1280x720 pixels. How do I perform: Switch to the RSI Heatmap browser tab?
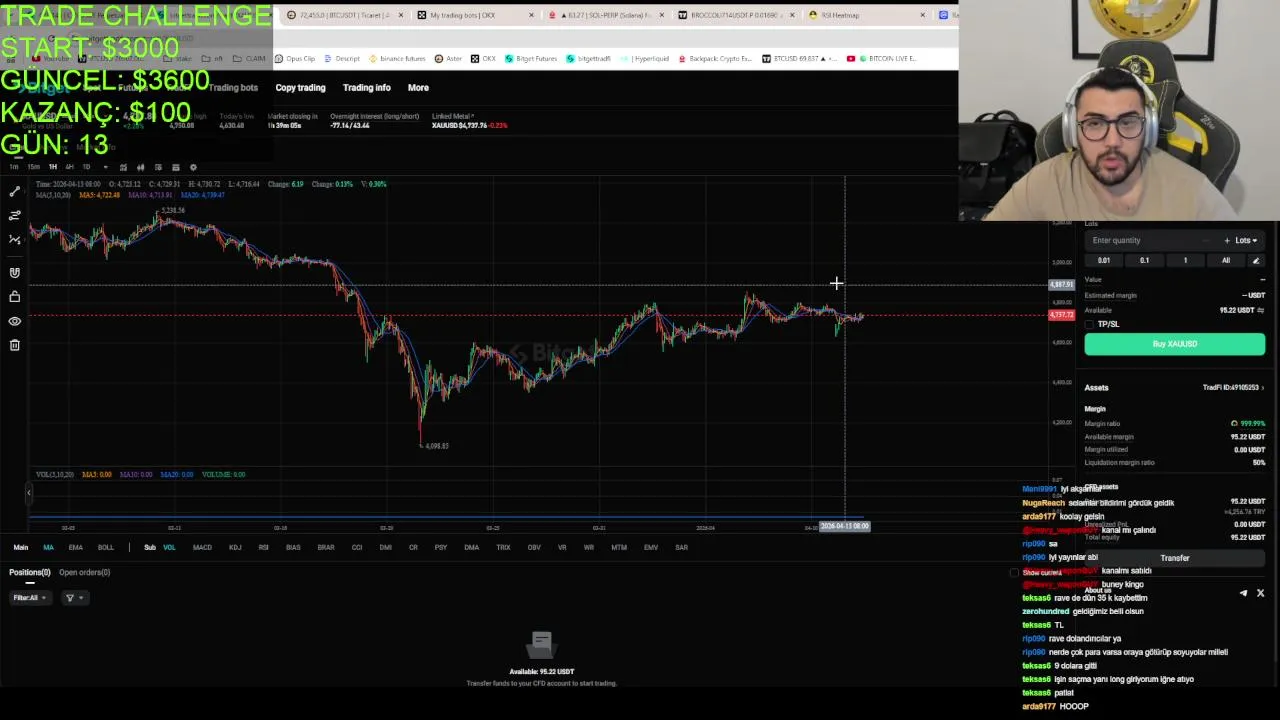(866, 15)
